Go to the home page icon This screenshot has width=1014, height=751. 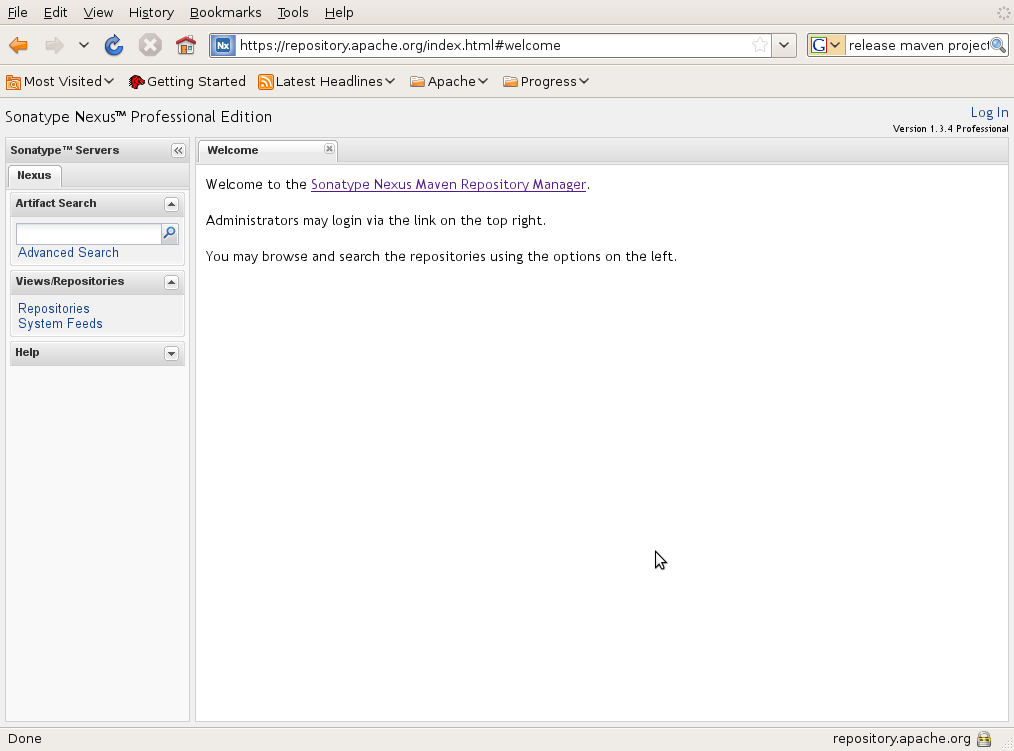click(186, 45)
